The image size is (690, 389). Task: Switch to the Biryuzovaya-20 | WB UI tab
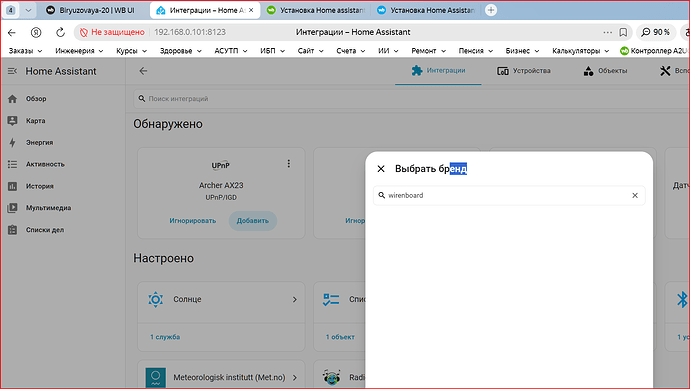(90, 10)
